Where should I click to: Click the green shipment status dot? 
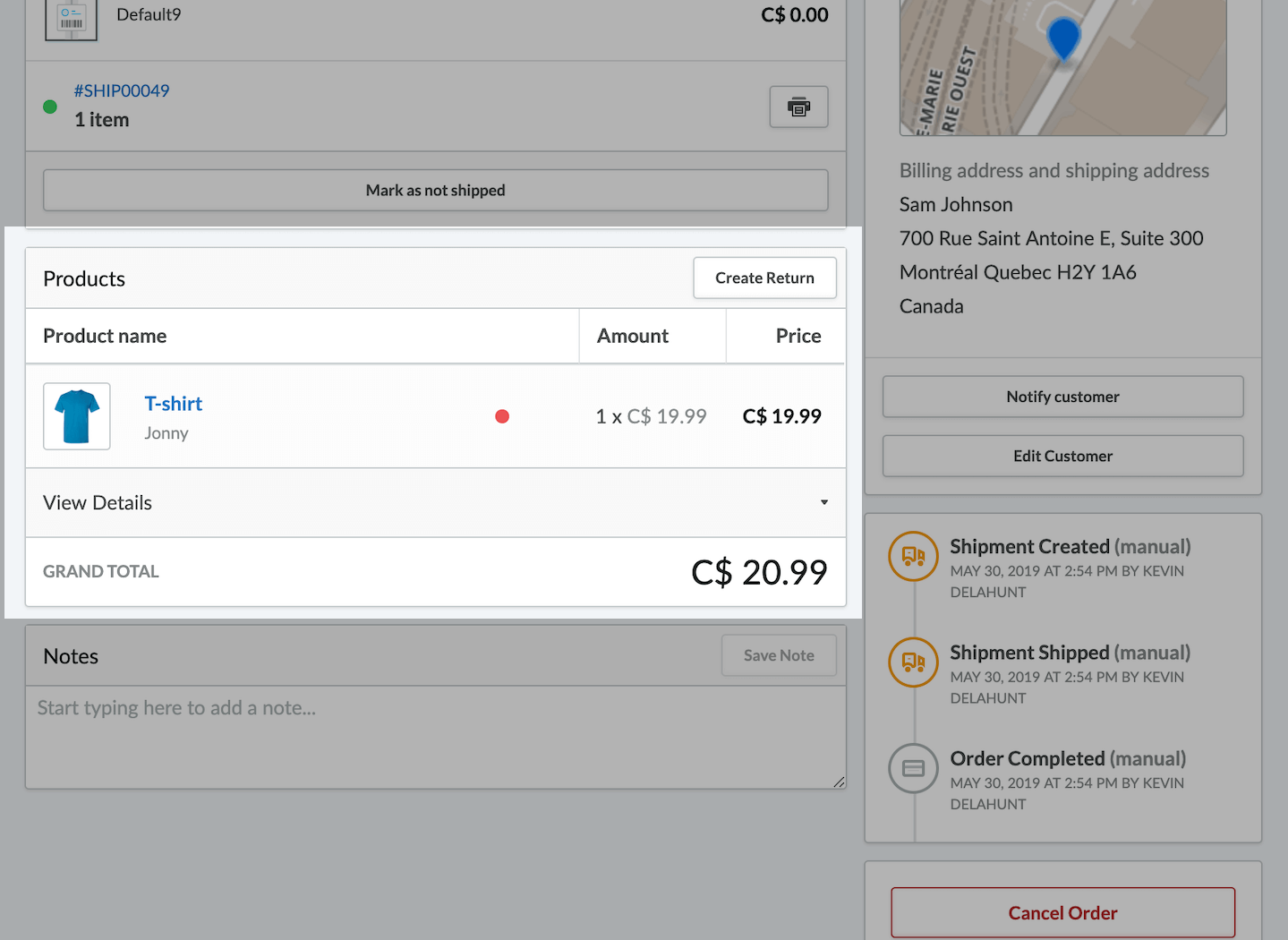tap(50, 107)
